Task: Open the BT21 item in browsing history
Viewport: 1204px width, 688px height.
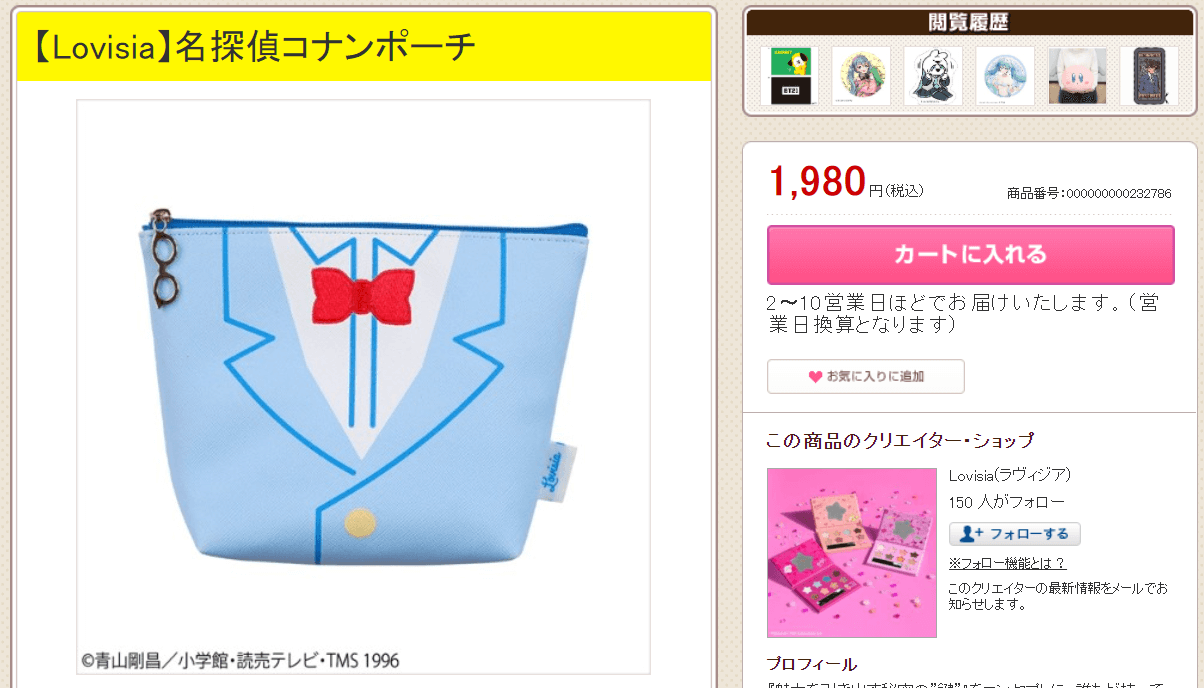Action: pyautogui.click(x=789, y=76)
